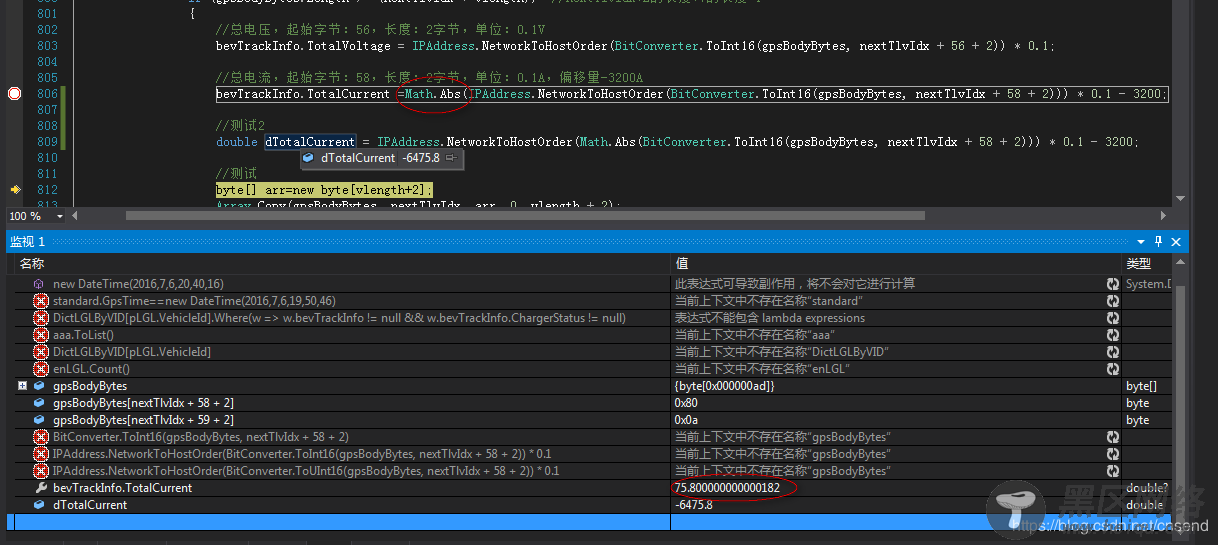The image size is (1218, 545).
Task: Select the “此表达式可导致副作用” value cell
Action: [x=794, y=284]
